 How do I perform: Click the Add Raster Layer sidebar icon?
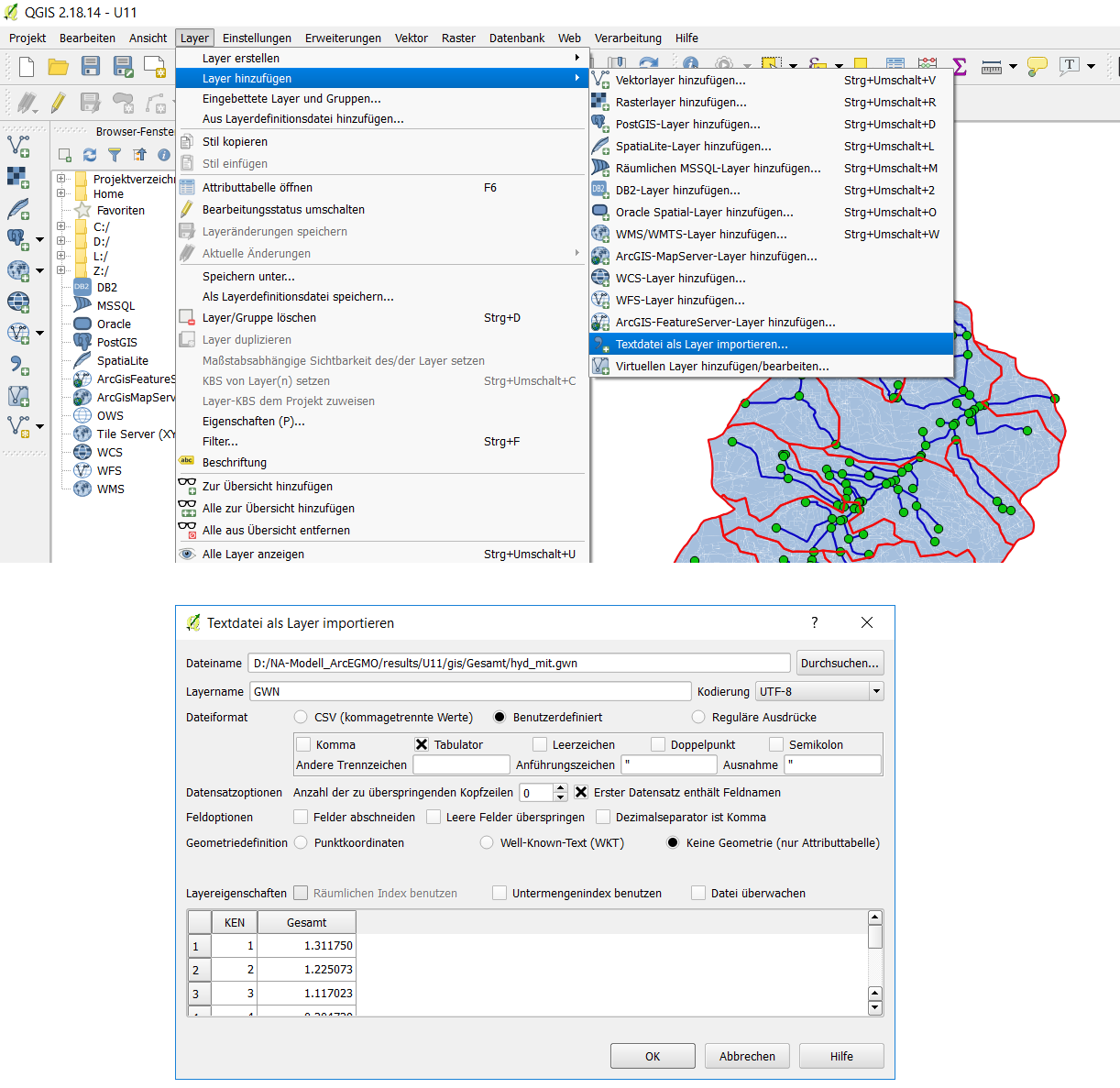coord(17,177)
